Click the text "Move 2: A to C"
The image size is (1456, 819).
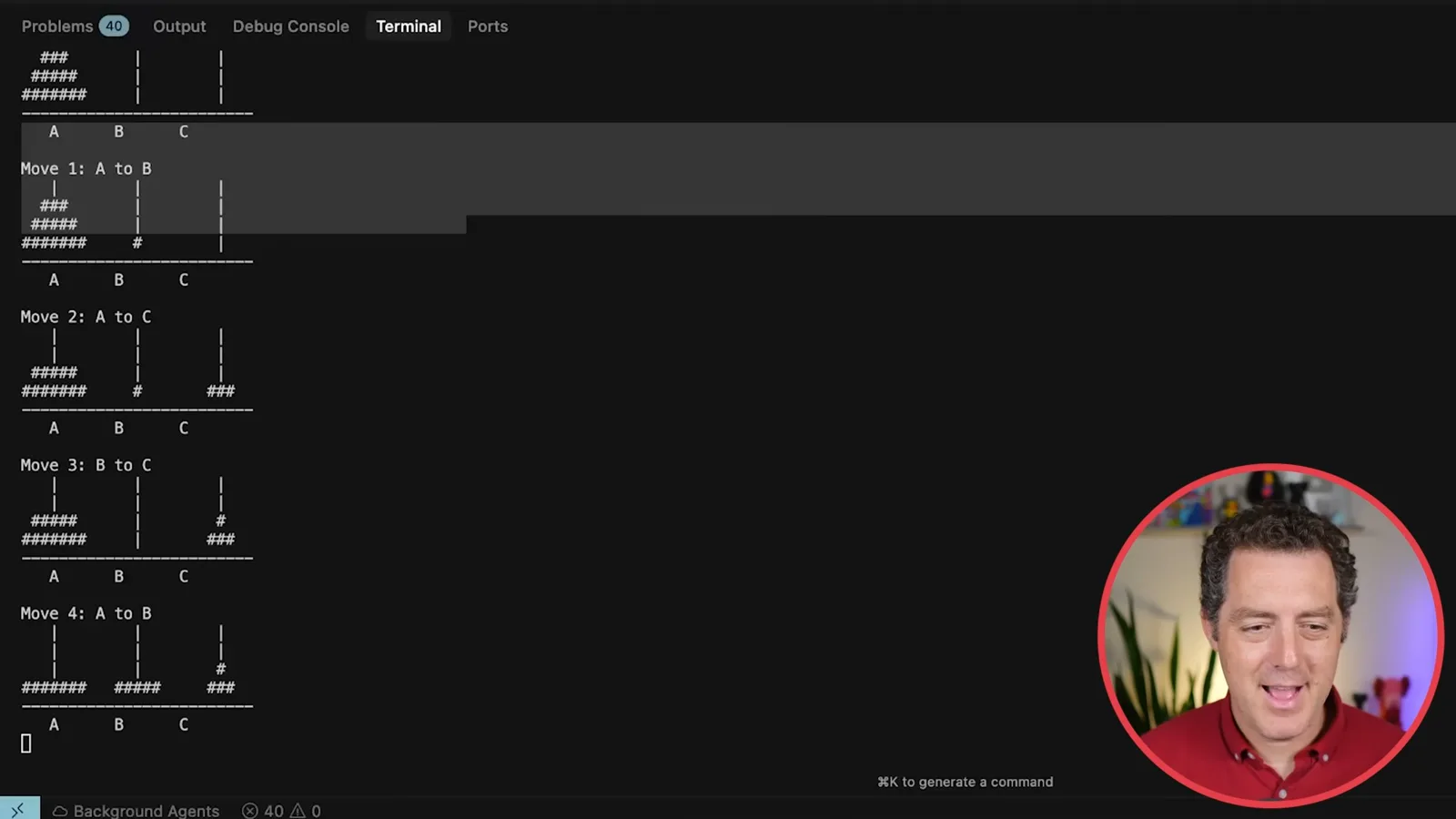86,318
